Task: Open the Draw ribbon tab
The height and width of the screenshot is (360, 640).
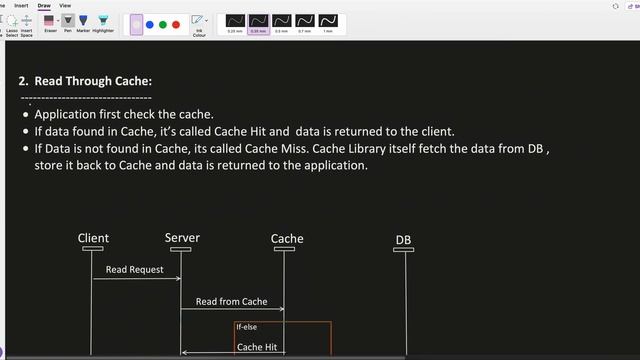Action: tap(44, 6)
